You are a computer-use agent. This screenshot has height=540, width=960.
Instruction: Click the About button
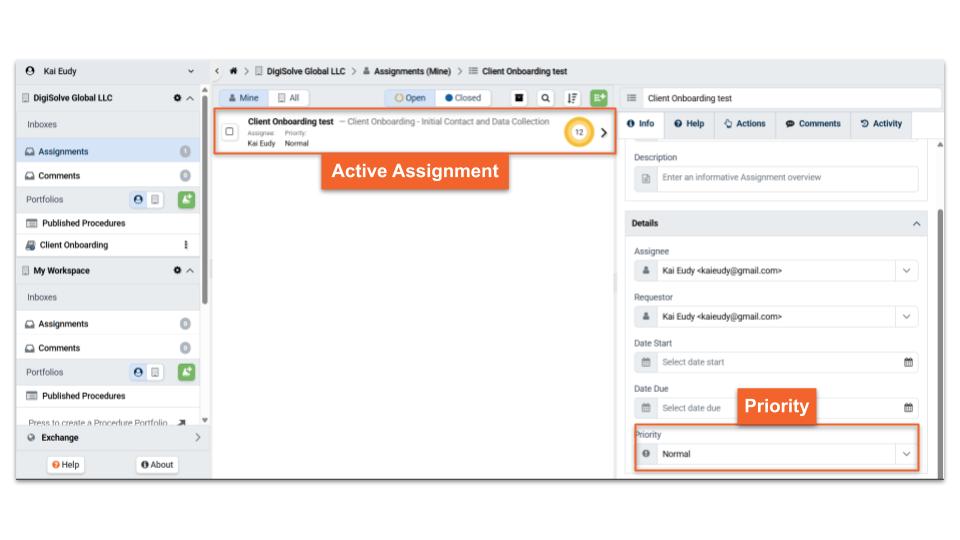(x=157, y=465)
